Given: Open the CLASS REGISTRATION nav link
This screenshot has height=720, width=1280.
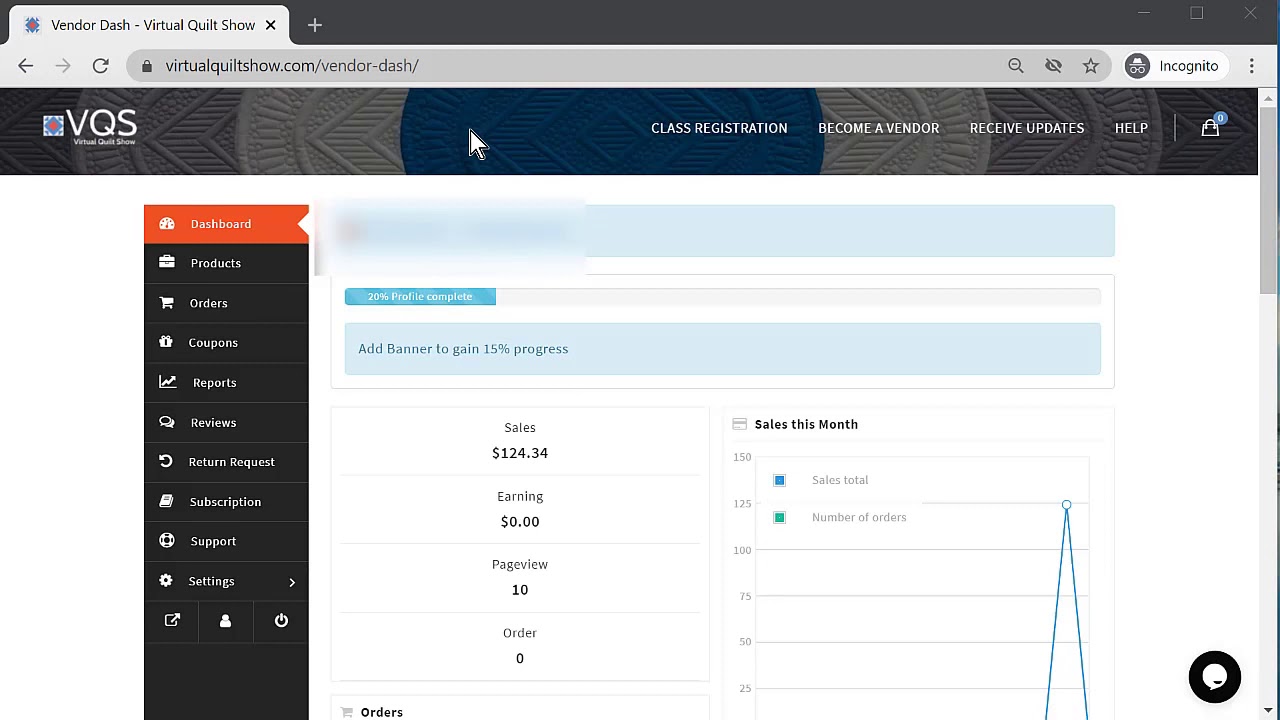Looking at the screenshot, I should tap(719, 128).
